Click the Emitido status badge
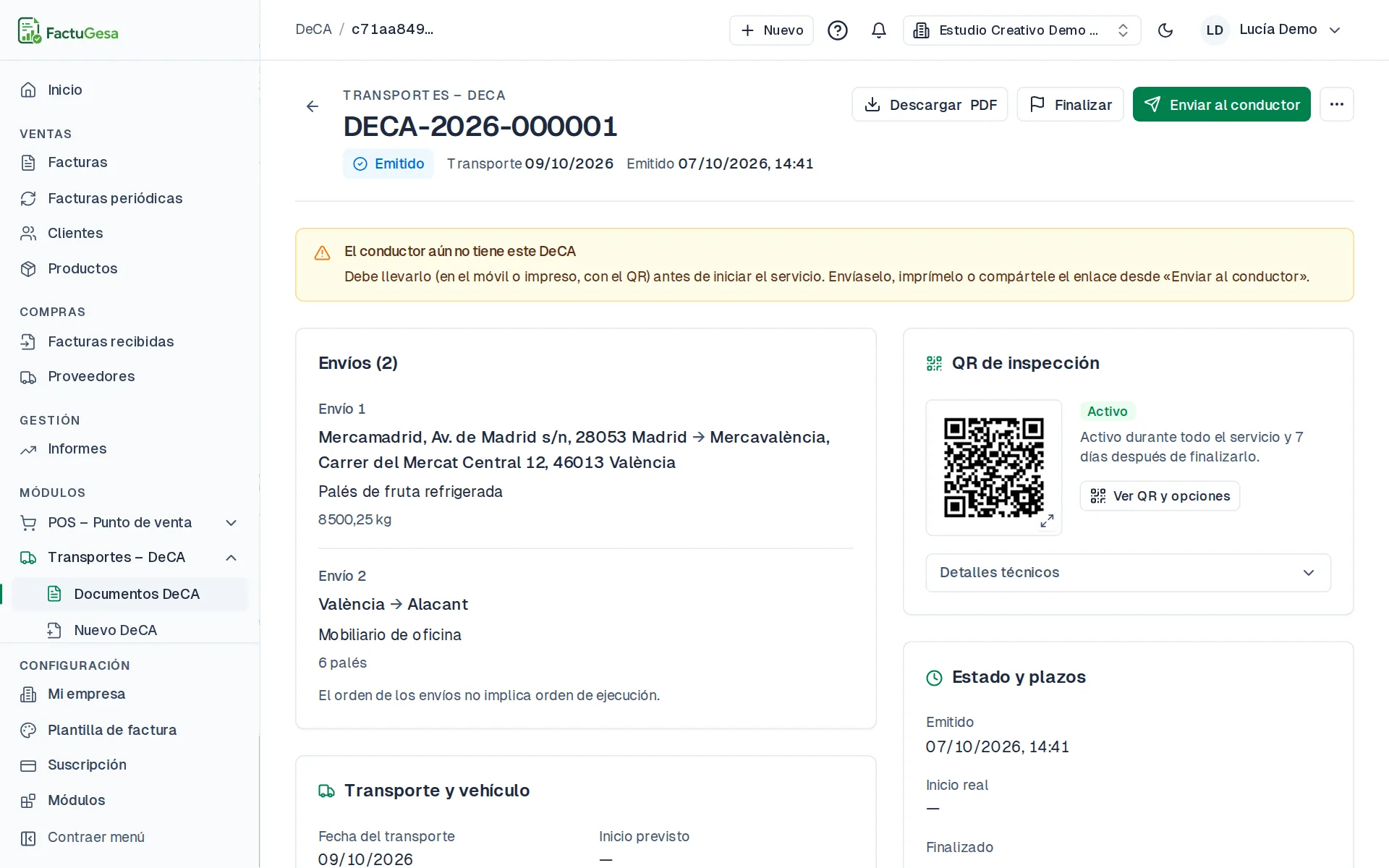Screen dimensions: 1389x868 click(388, 163)
